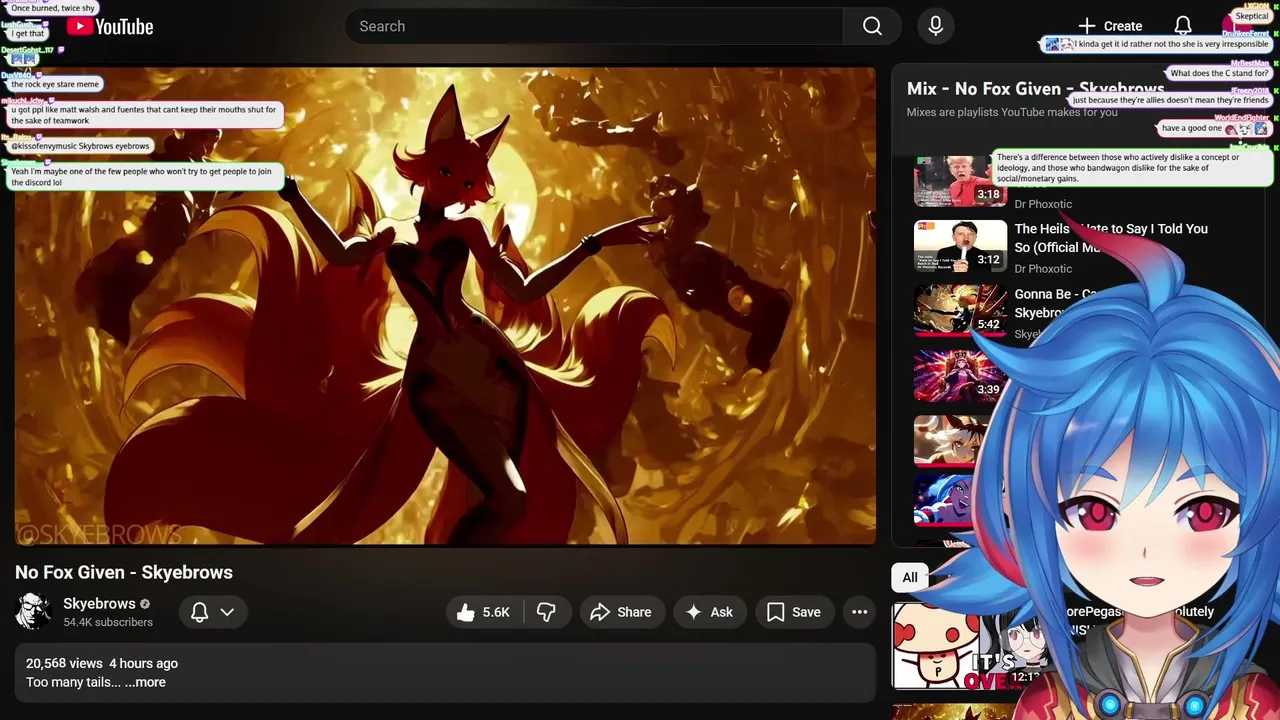Click the search magnifier button

[872, 26]
